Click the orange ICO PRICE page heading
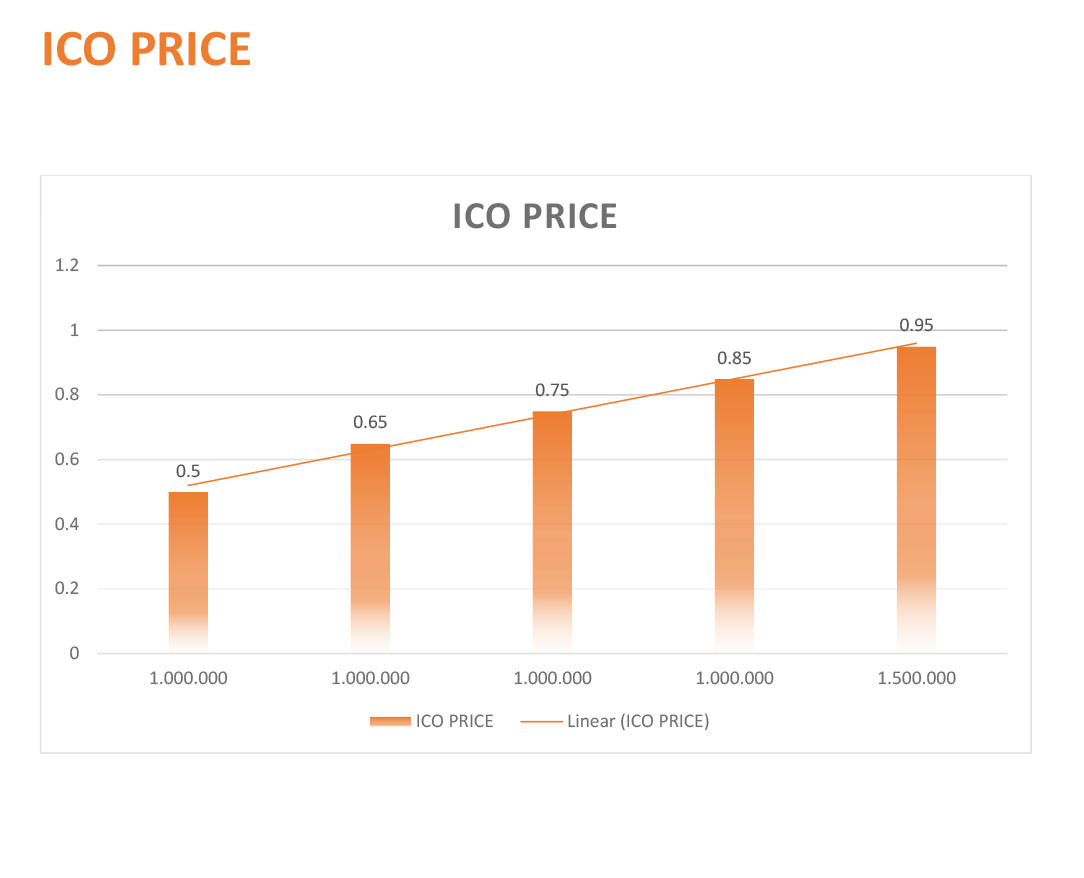This screenshot has height=878, width=1084. pos(146,49)
